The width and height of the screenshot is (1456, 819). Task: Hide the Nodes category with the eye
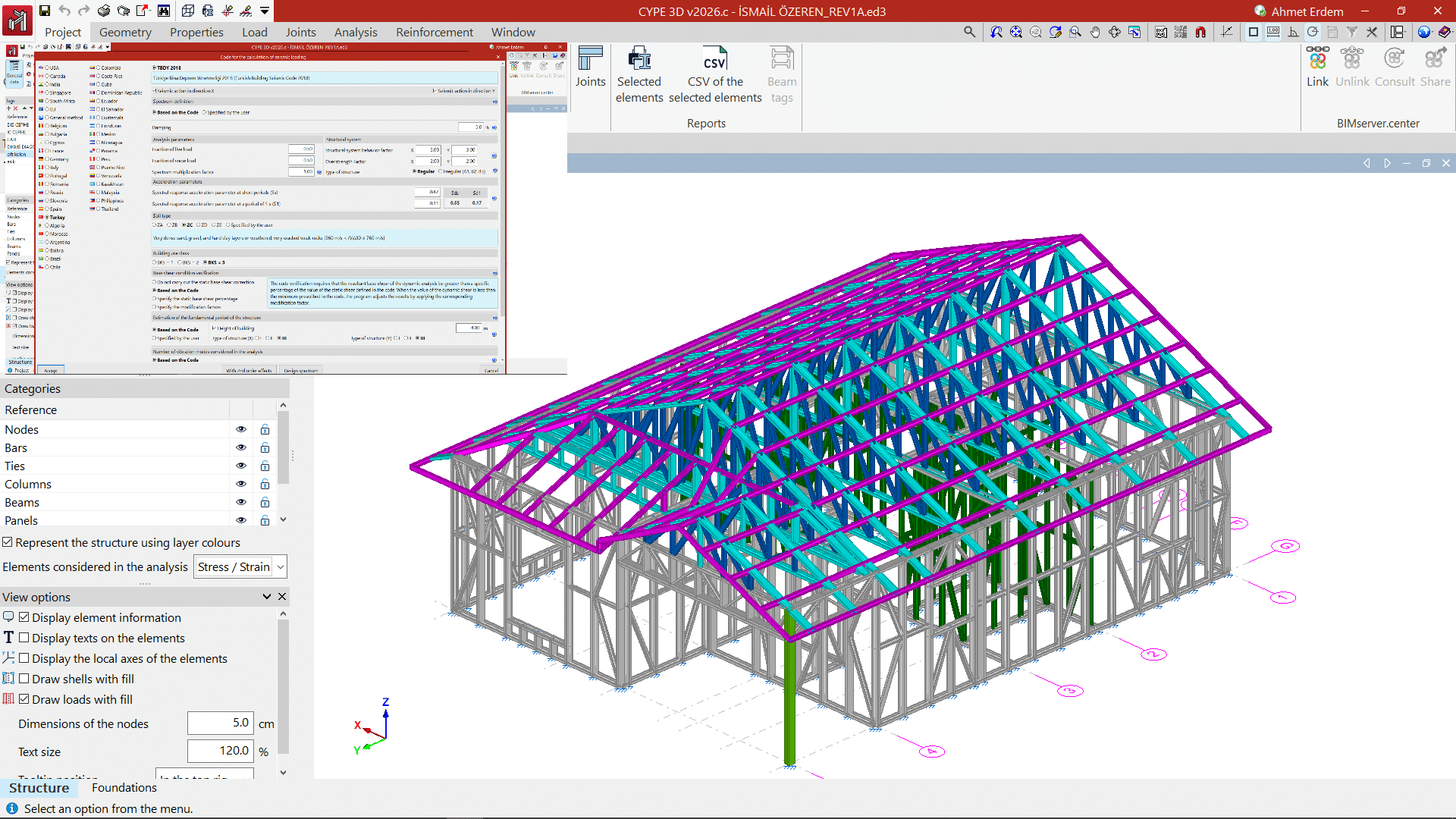[x=241, y=429]
